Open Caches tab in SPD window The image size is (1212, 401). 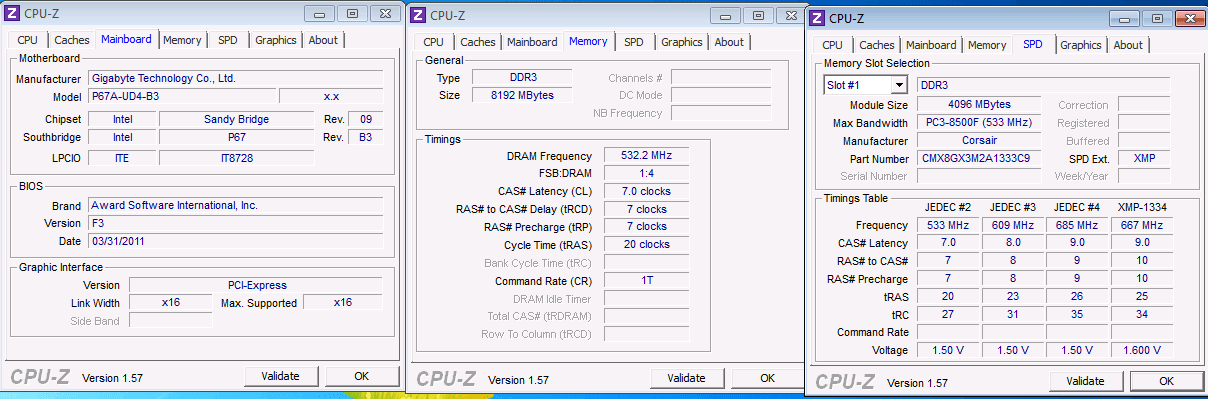coord(877,45)
